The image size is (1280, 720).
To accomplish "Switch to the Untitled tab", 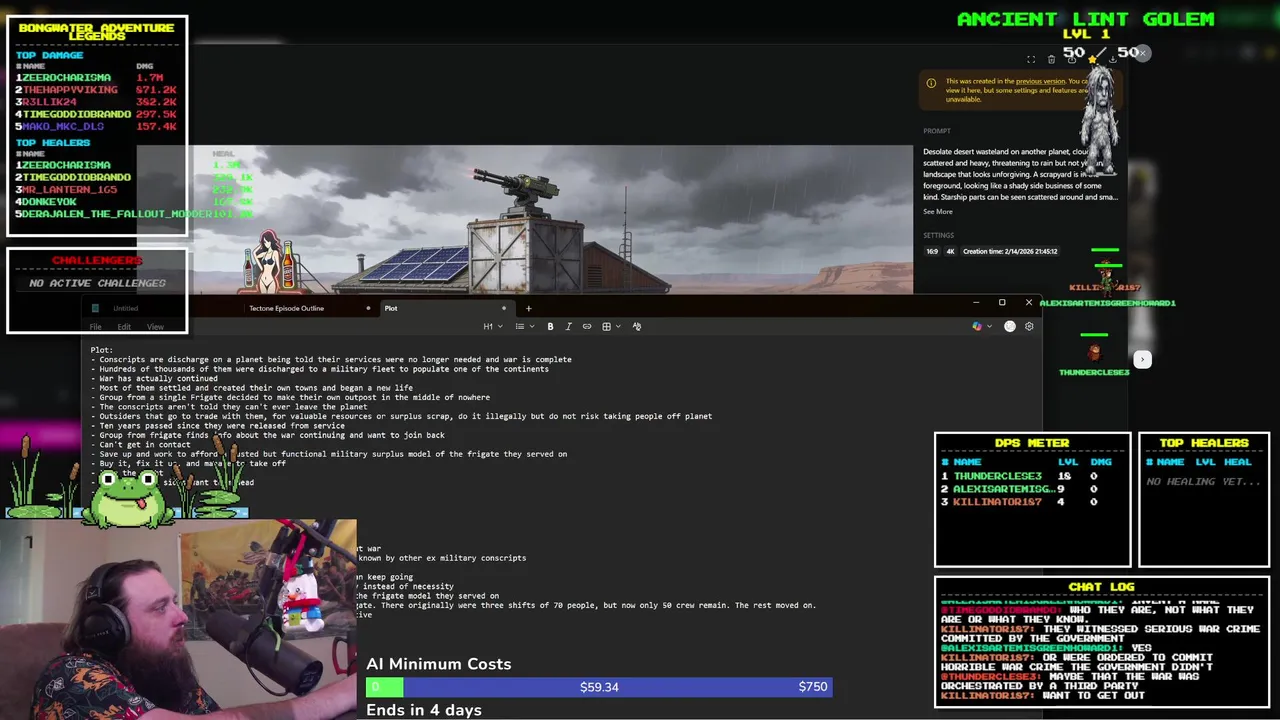I will point(125,308).
